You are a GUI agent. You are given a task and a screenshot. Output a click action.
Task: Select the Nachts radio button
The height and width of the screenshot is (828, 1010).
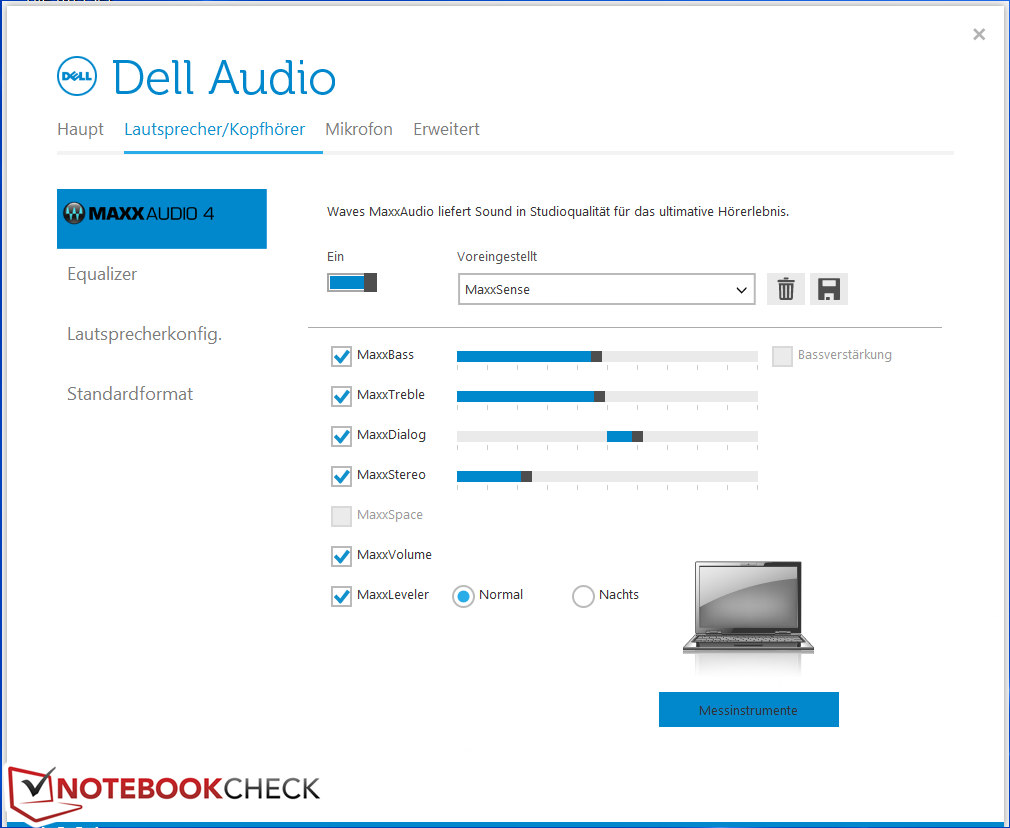pyautogui.click(x=583, y=596)
